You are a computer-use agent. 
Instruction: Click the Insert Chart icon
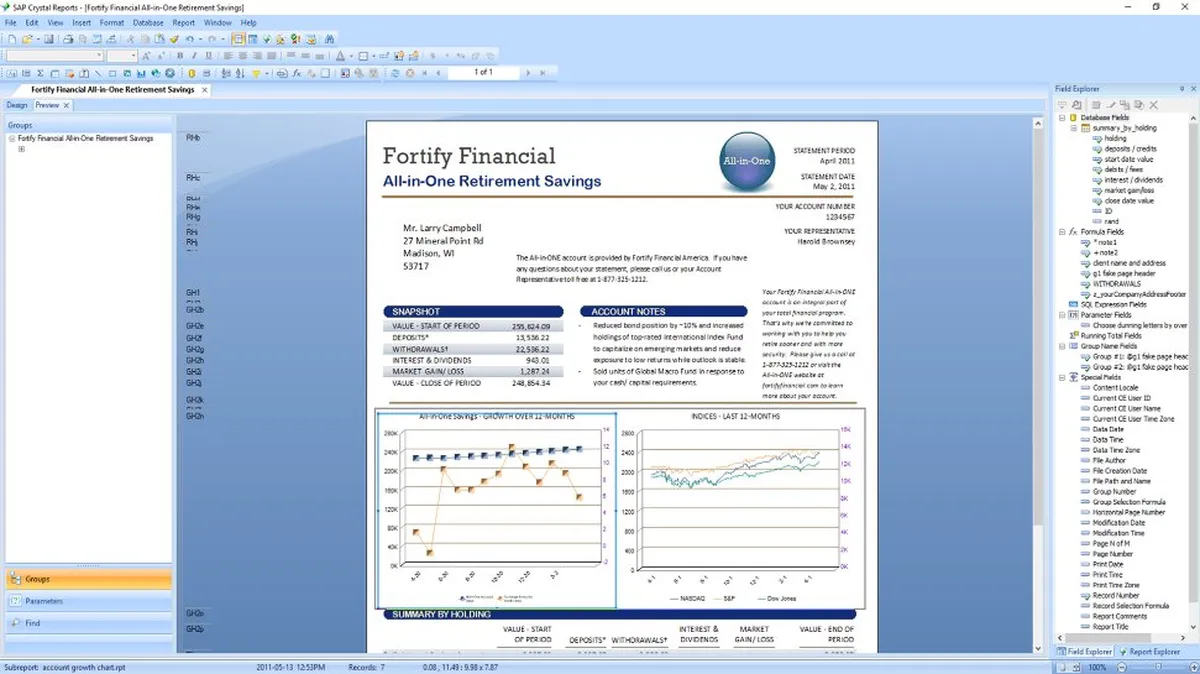(x=141, y=73)
